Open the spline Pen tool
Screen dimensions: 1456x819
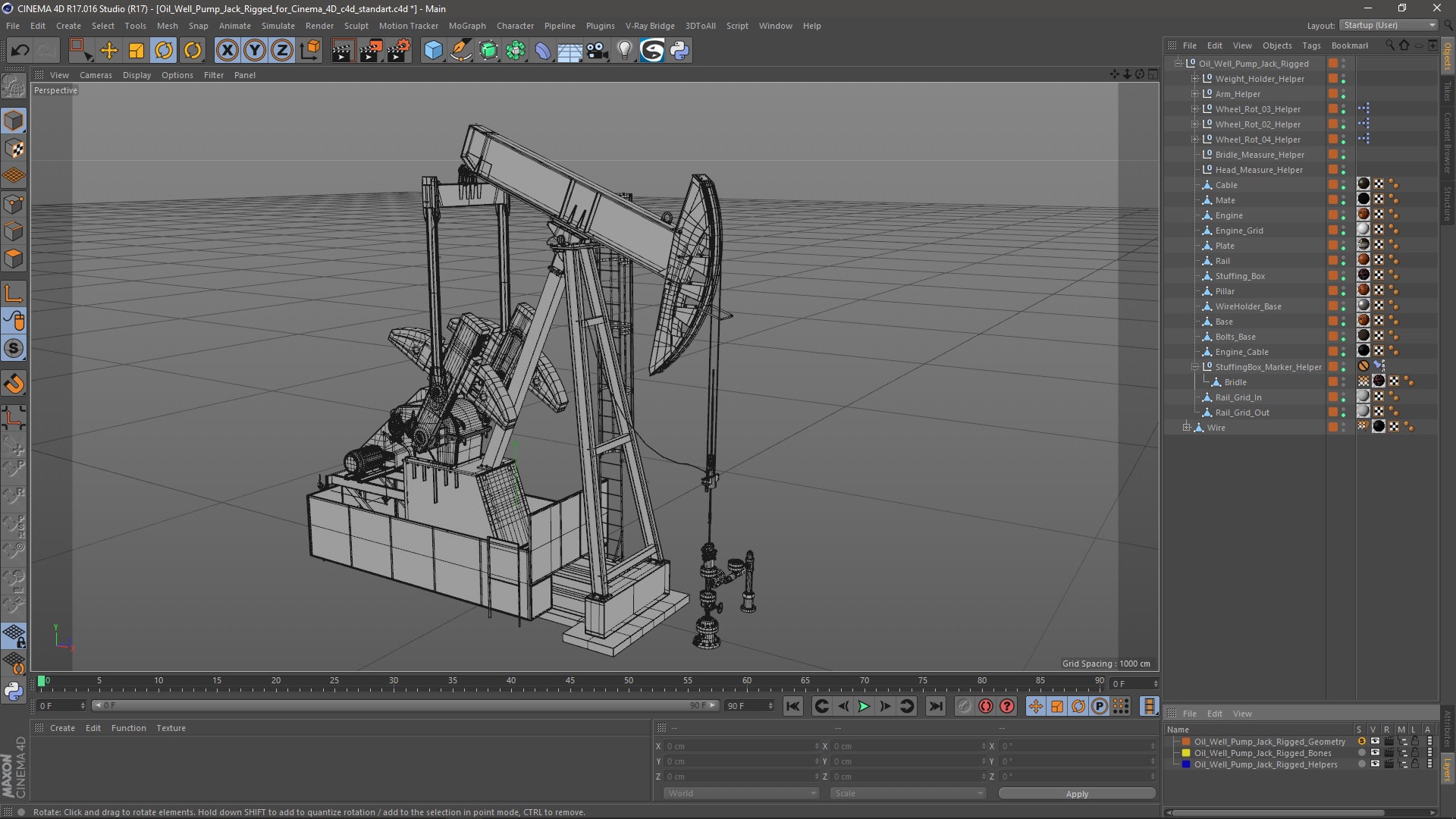tap(461, 51)
